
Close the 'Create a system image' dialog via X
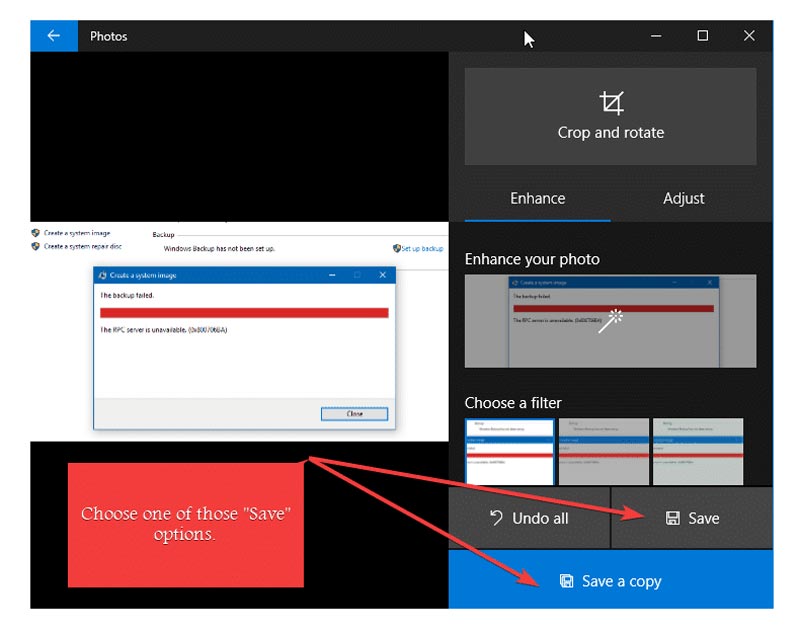(x=383, y=275)
